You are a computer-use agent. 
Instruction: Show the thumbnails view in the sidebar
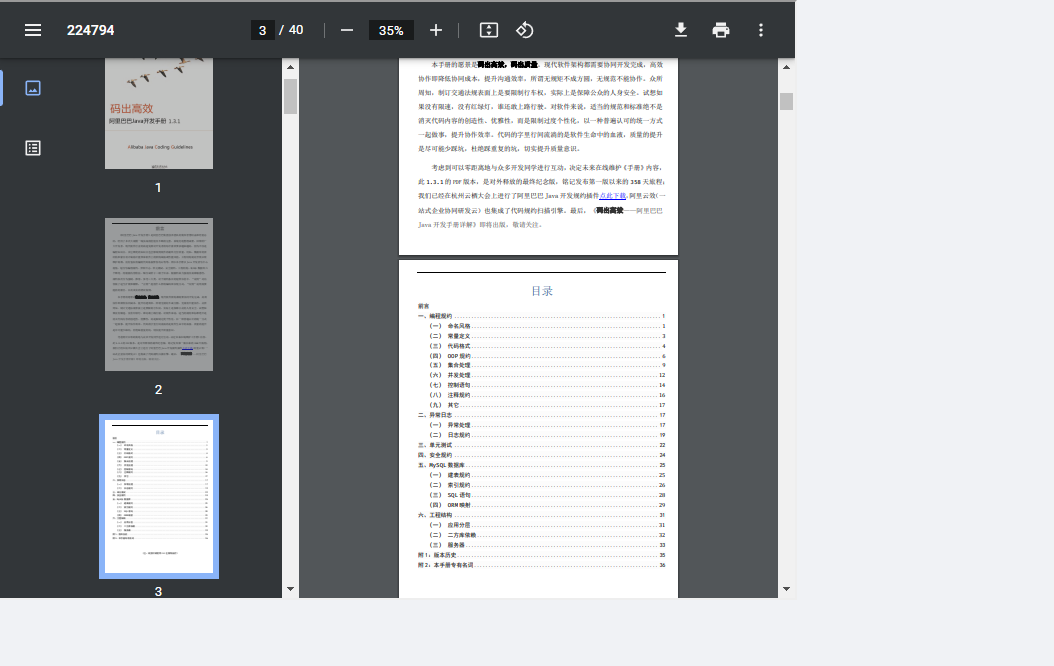[33, 88]
